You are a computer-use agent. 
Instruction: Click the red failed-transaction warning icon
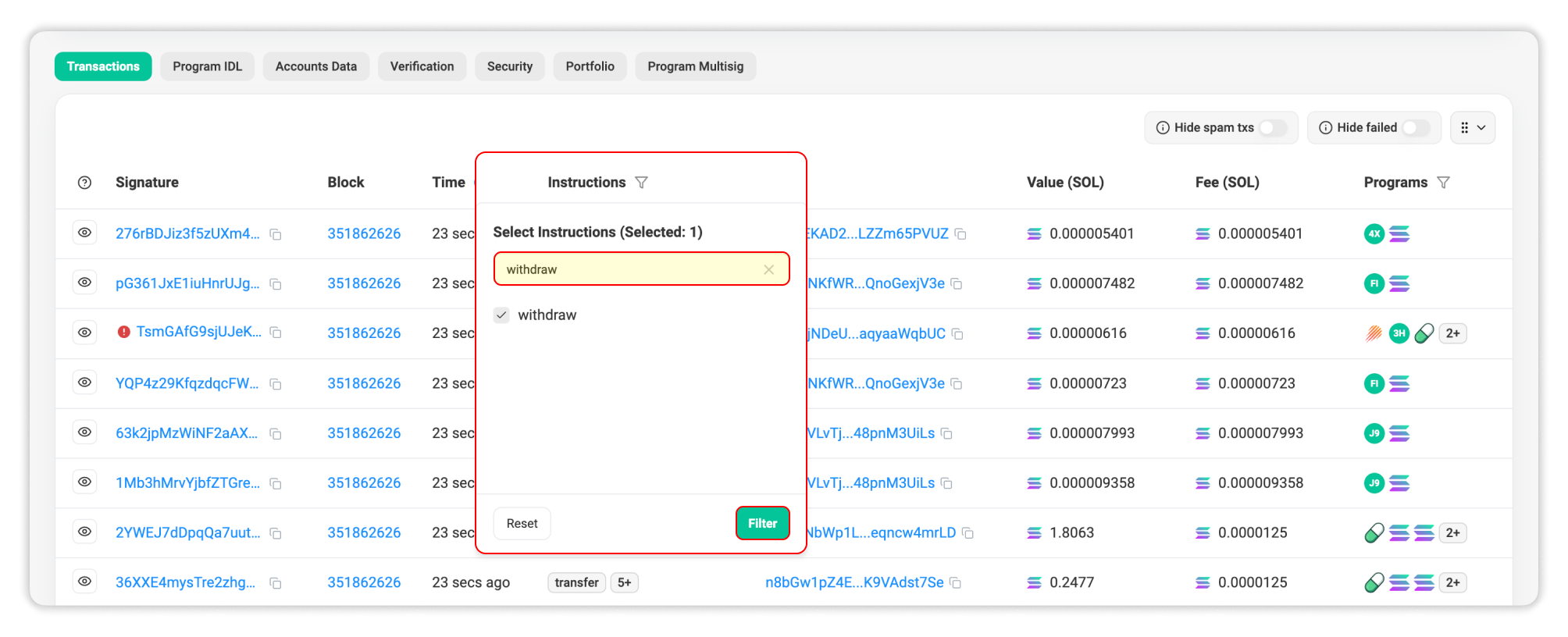123,333
